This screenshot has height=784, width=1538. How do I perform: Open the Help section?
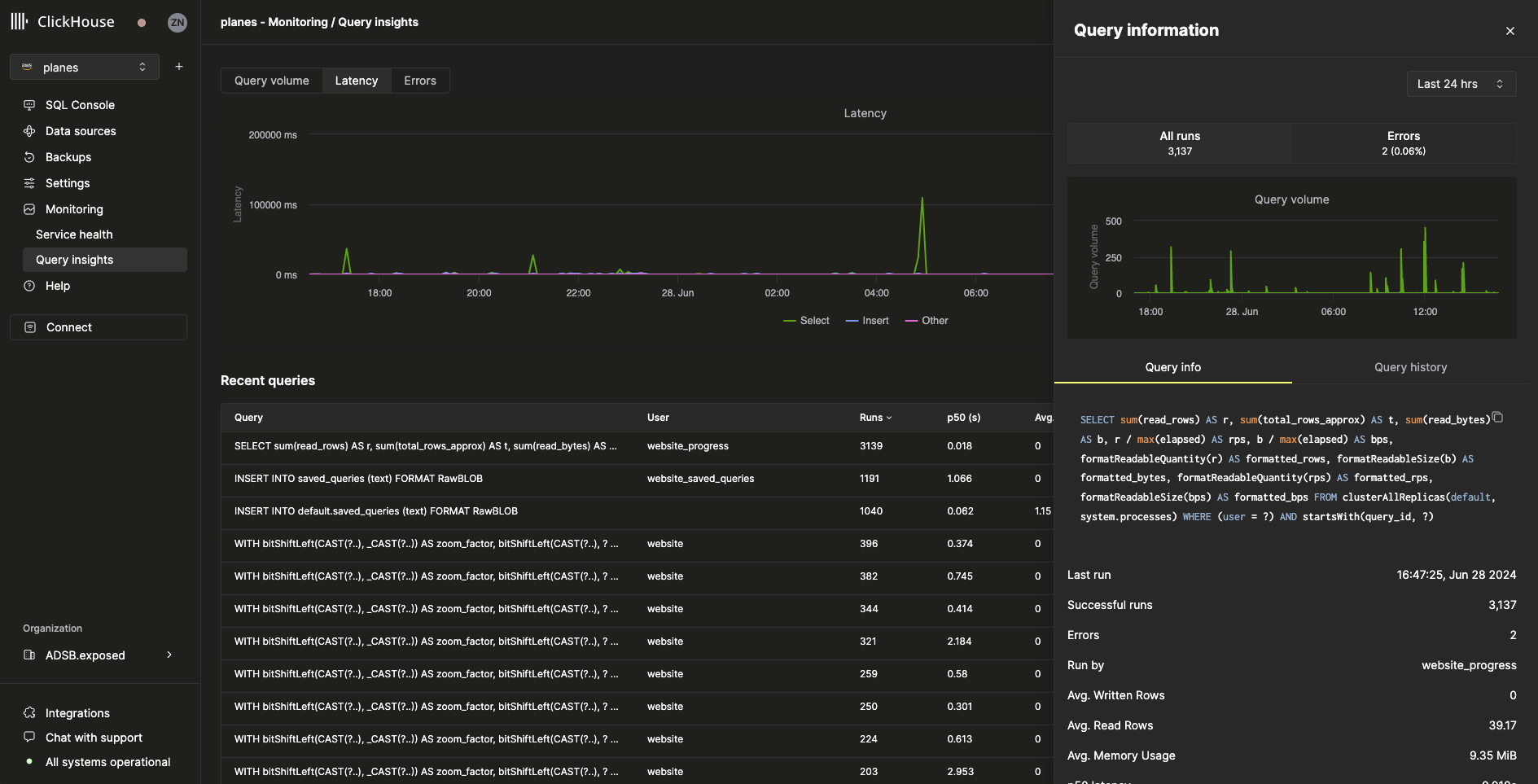(57, 286)
